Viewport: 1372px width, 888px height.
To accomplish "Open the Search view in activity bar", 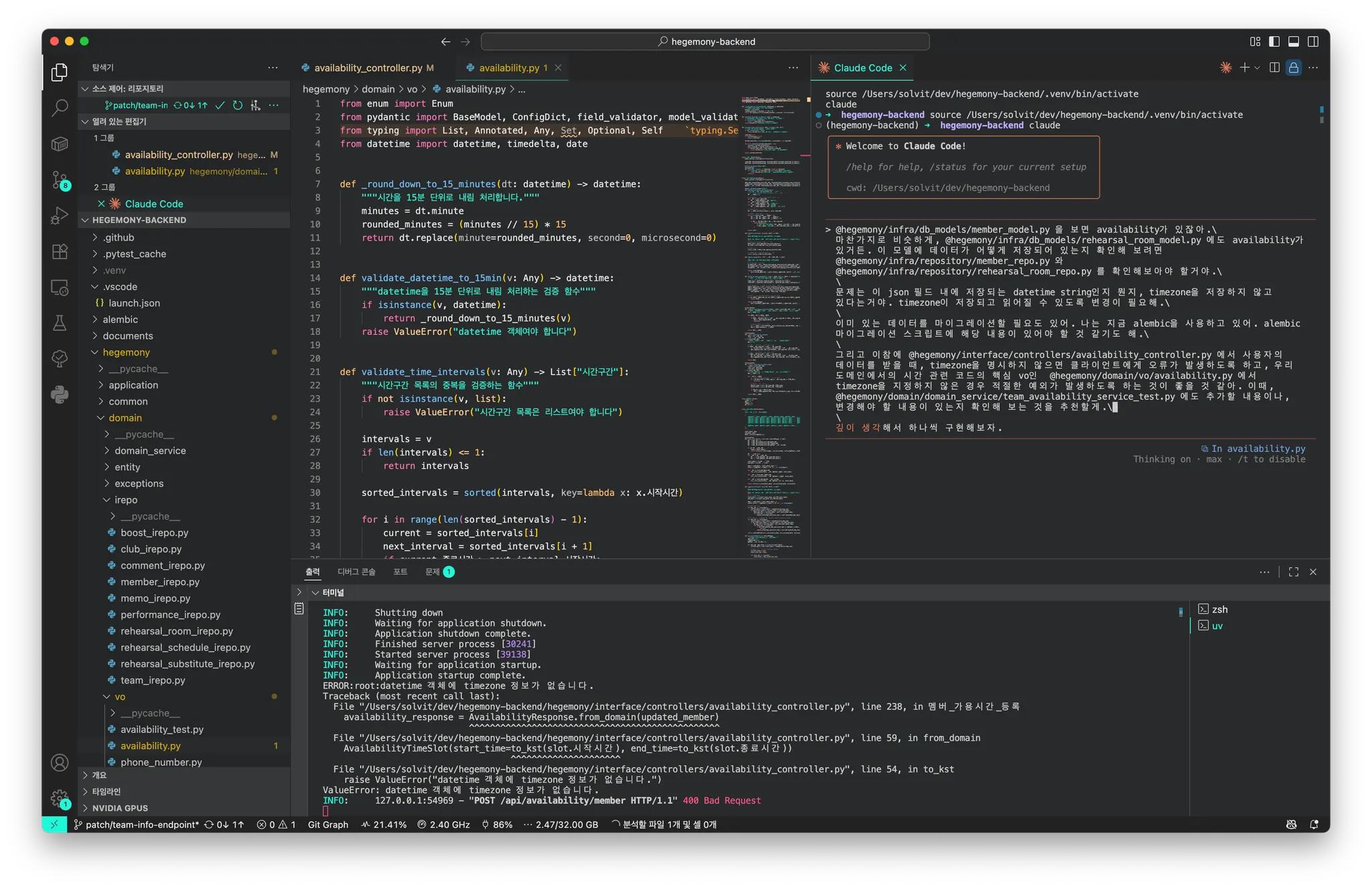I will coord(60,107).
